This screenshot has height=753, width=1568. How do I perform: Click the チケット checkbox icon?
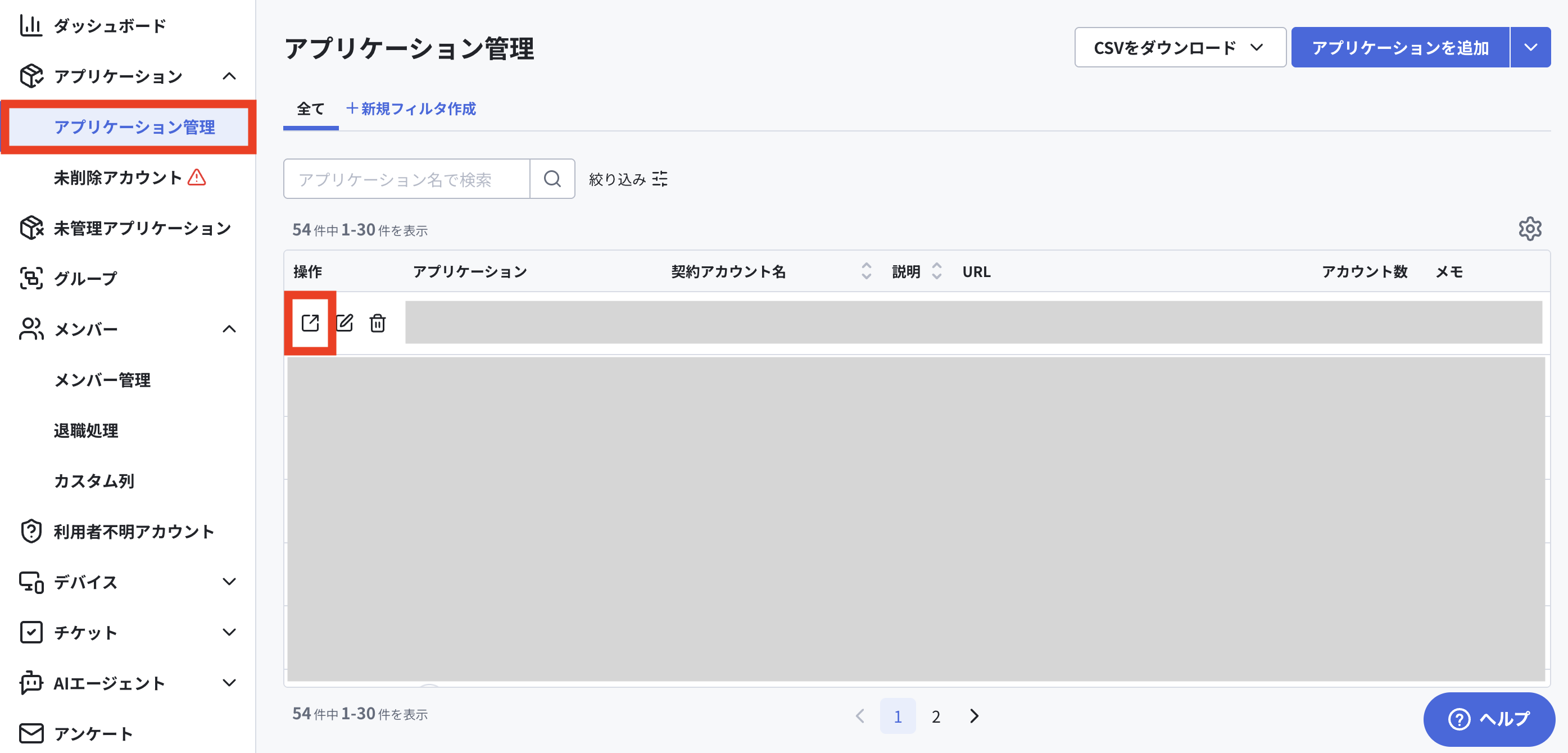[30, 632]
